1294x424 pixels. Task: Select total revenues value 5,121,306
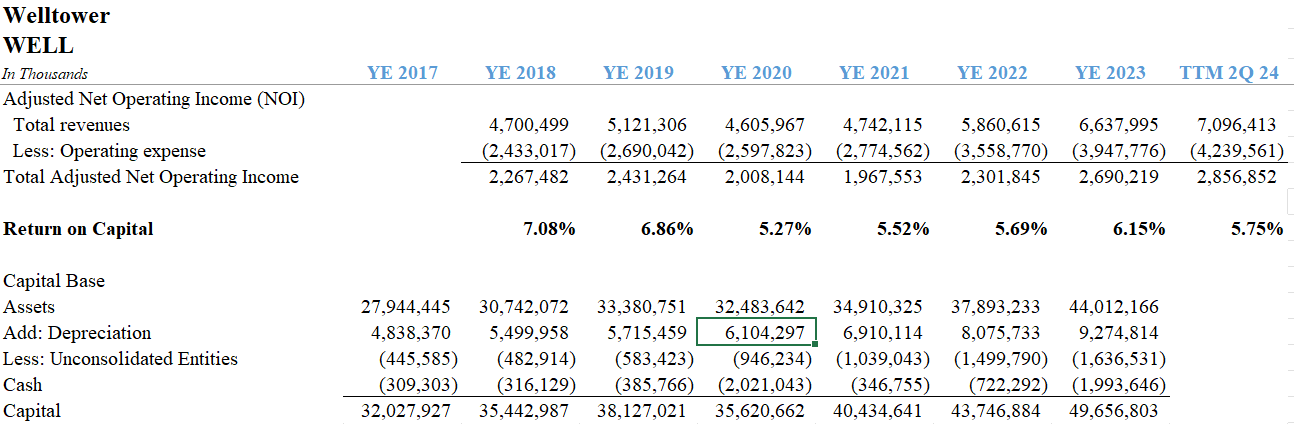[x=647, y=125]
